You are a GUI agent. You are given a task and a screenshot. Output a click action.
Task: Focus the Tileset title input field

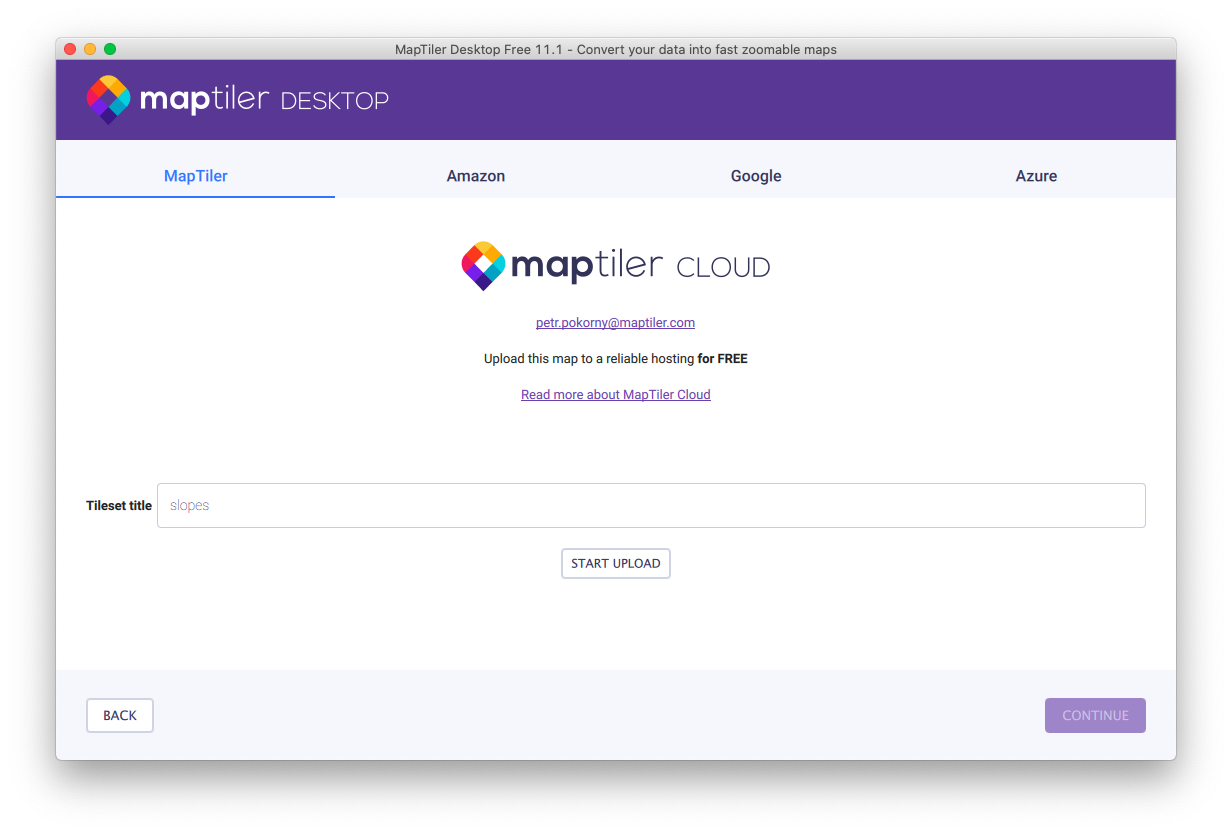(651, 506)
